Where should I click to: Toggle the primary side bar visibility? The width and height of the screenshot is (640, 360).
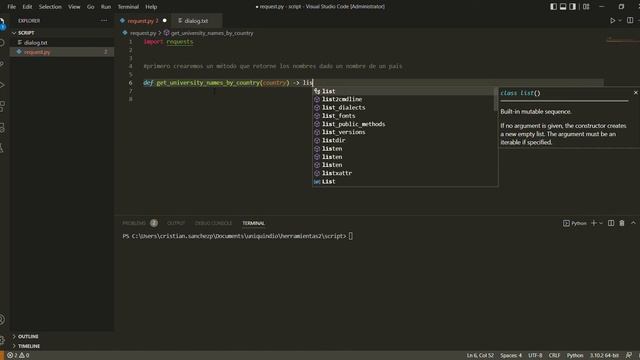coord(553,7)
